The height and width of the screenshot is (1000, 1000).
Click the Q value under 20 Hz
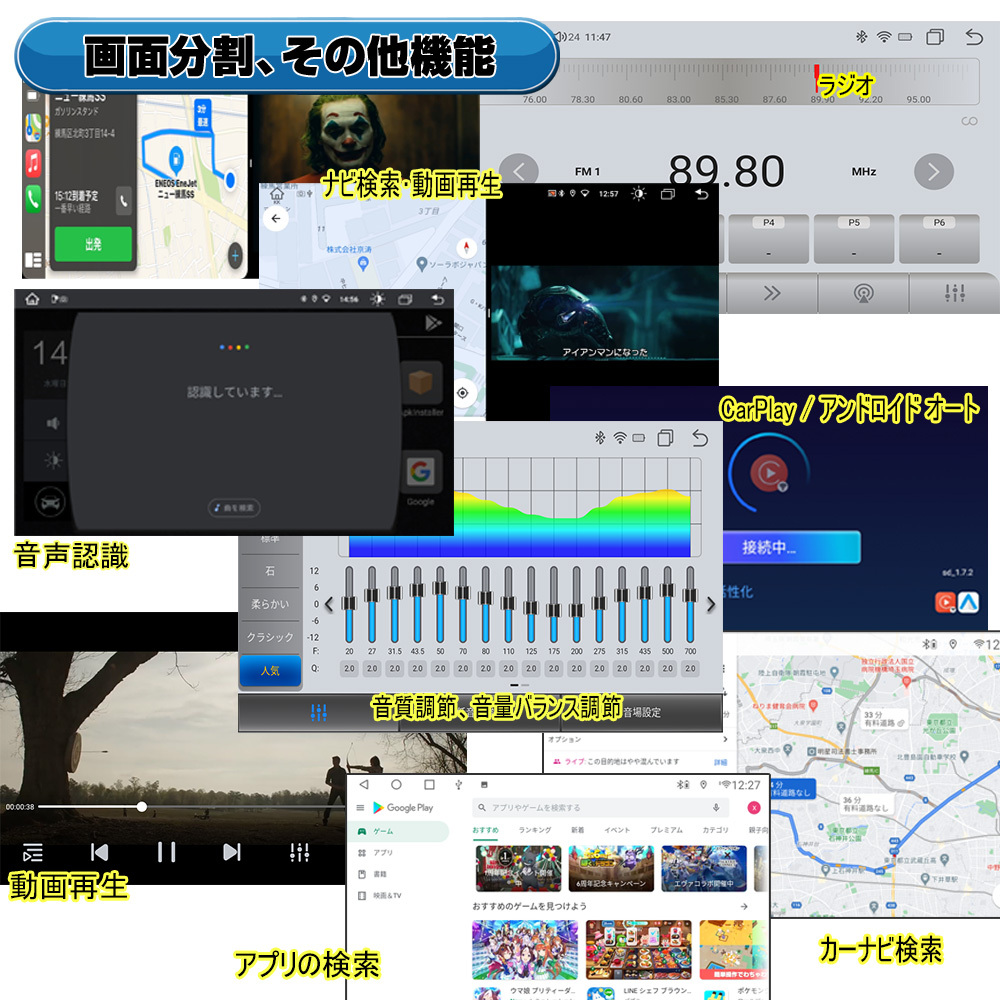click(x=349, y=668)
